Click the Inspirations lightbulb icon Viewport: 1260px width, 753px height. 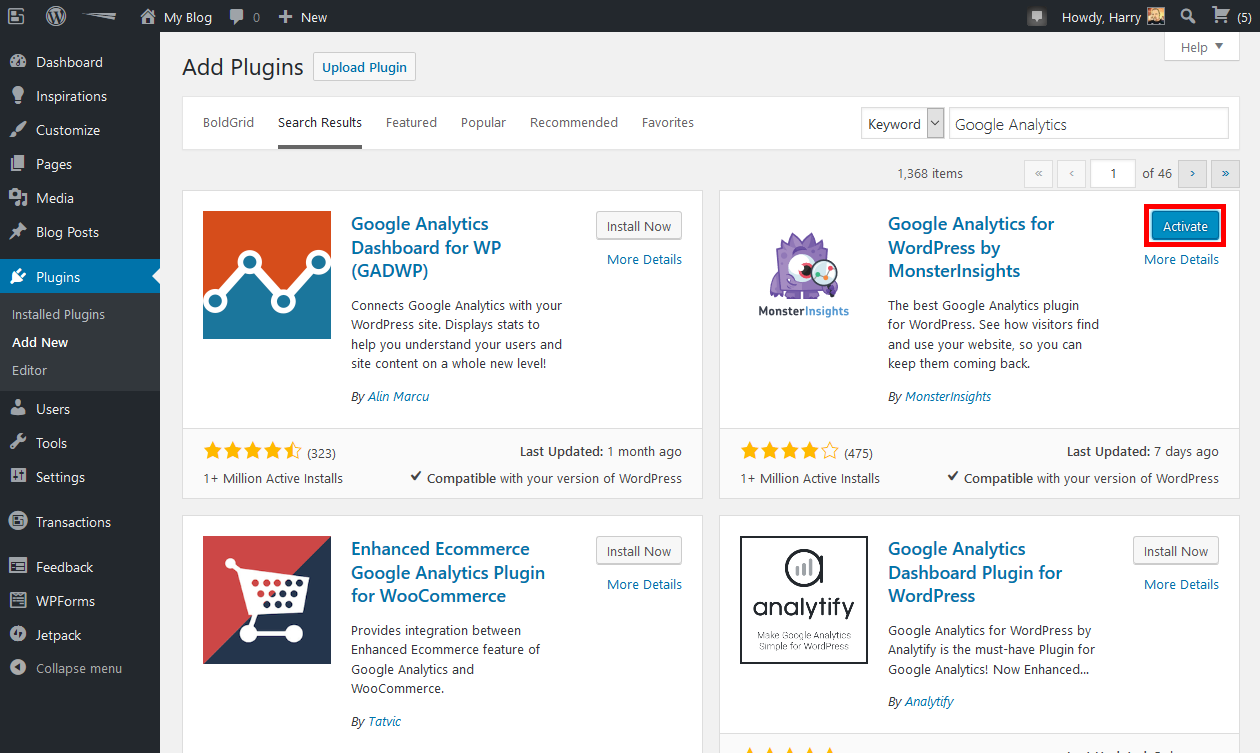pos(18,96)
